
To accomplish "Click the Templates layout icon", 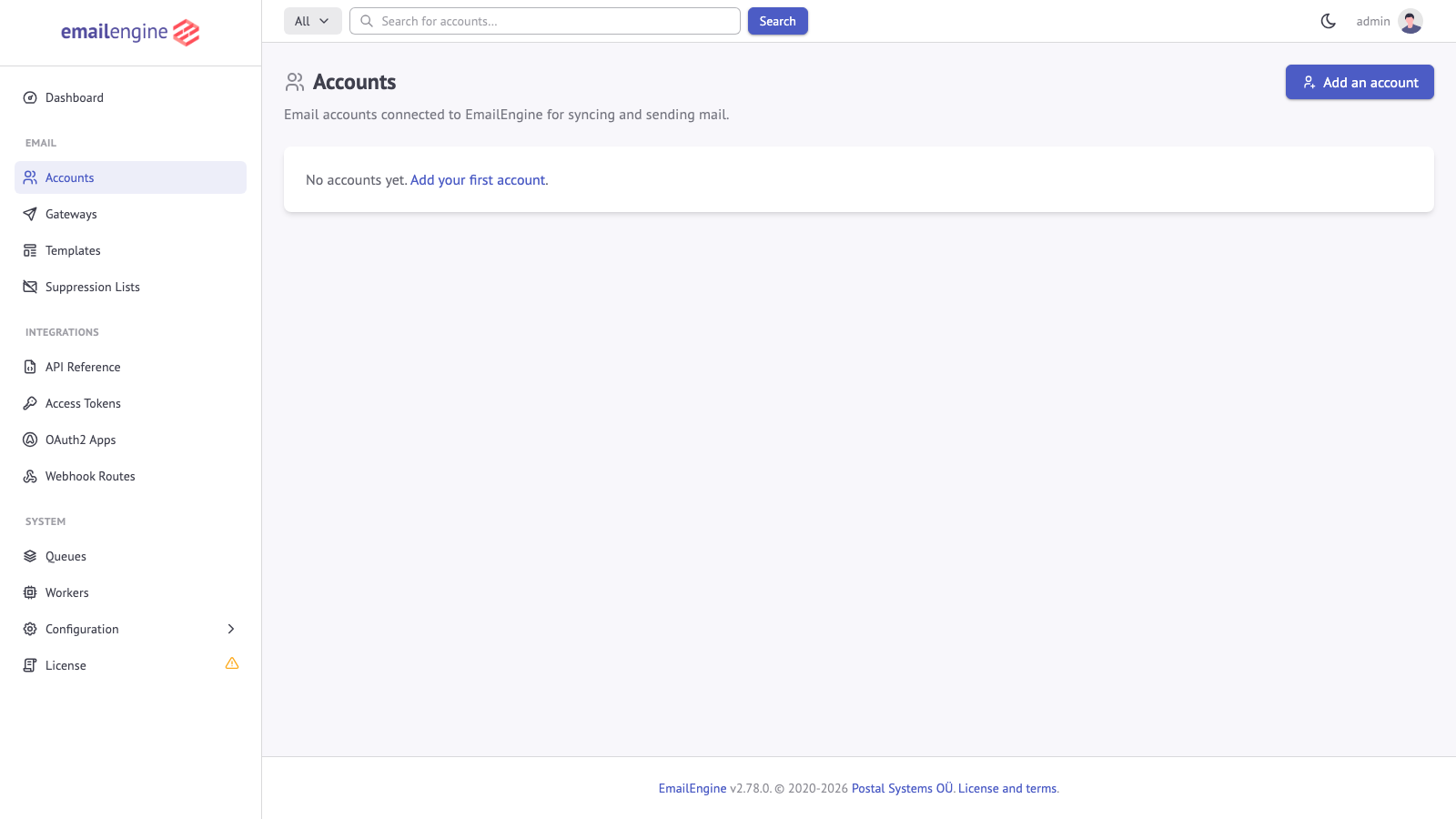I will [x=30, y=250].
